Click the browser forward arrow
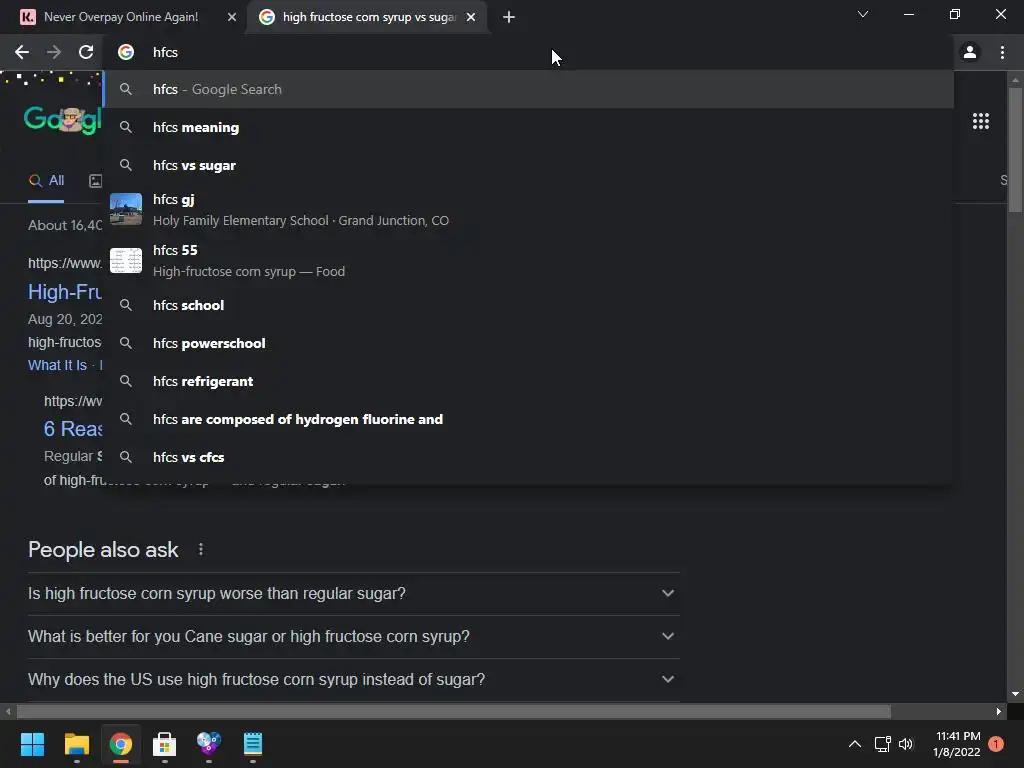Viewport: 1024px width, 768px height. 54,52
